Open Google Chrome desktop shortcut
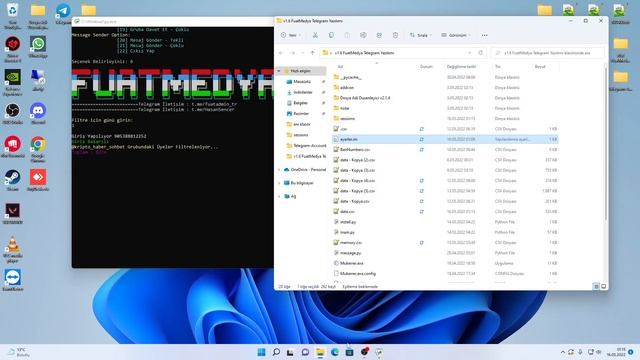Viewport: 640px width, 360px height. point(38,149)
